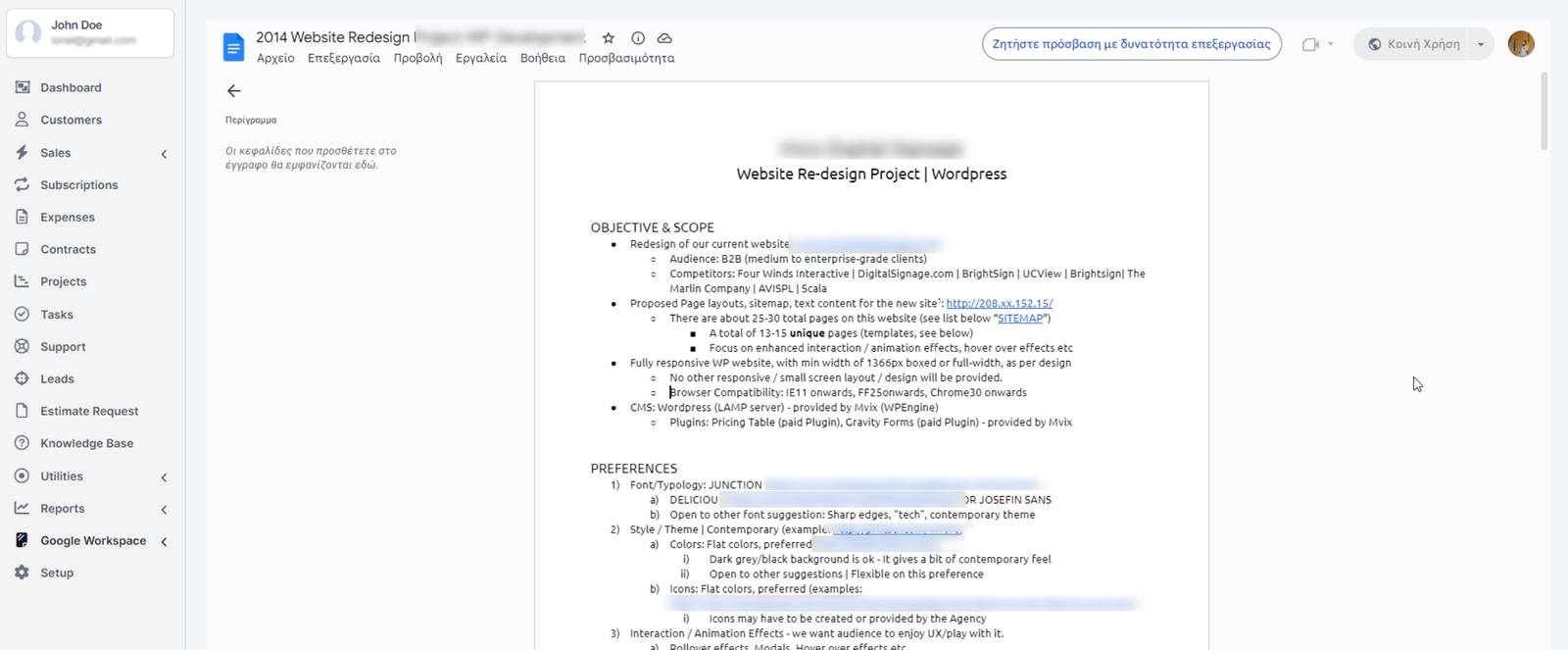Screen dimensions: 1568x650
Task: Click the Projects chart icon
Action: coord(22,281)
